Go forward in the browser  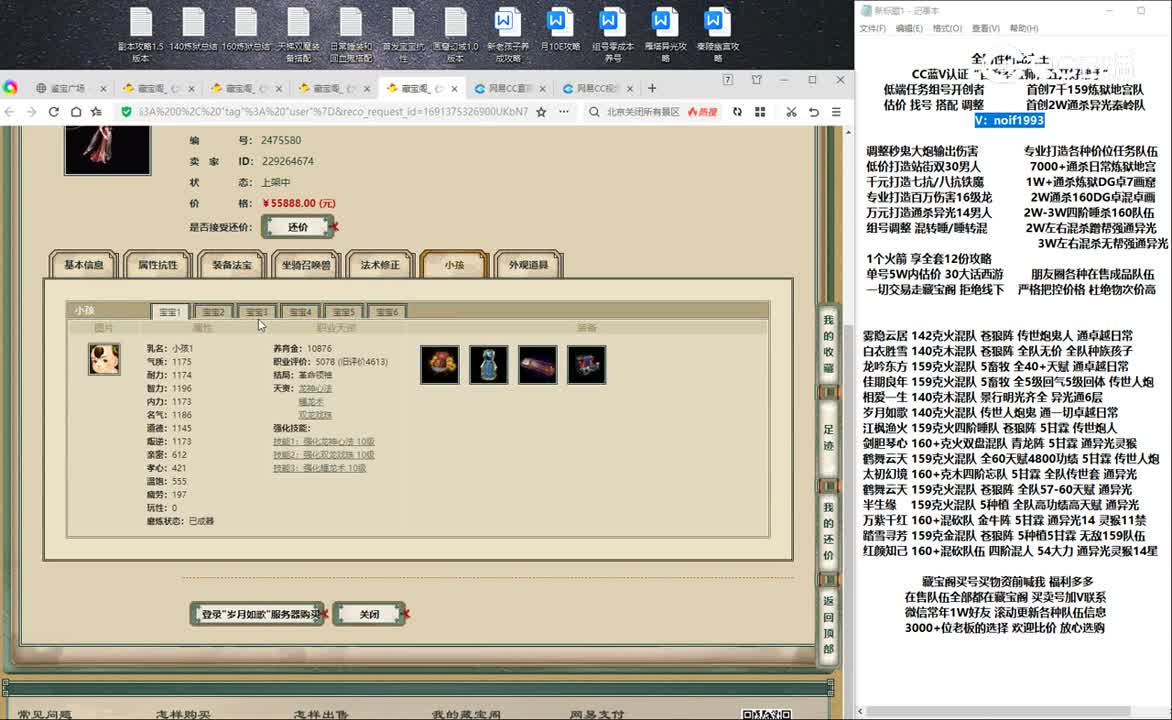tap(31, 112)
